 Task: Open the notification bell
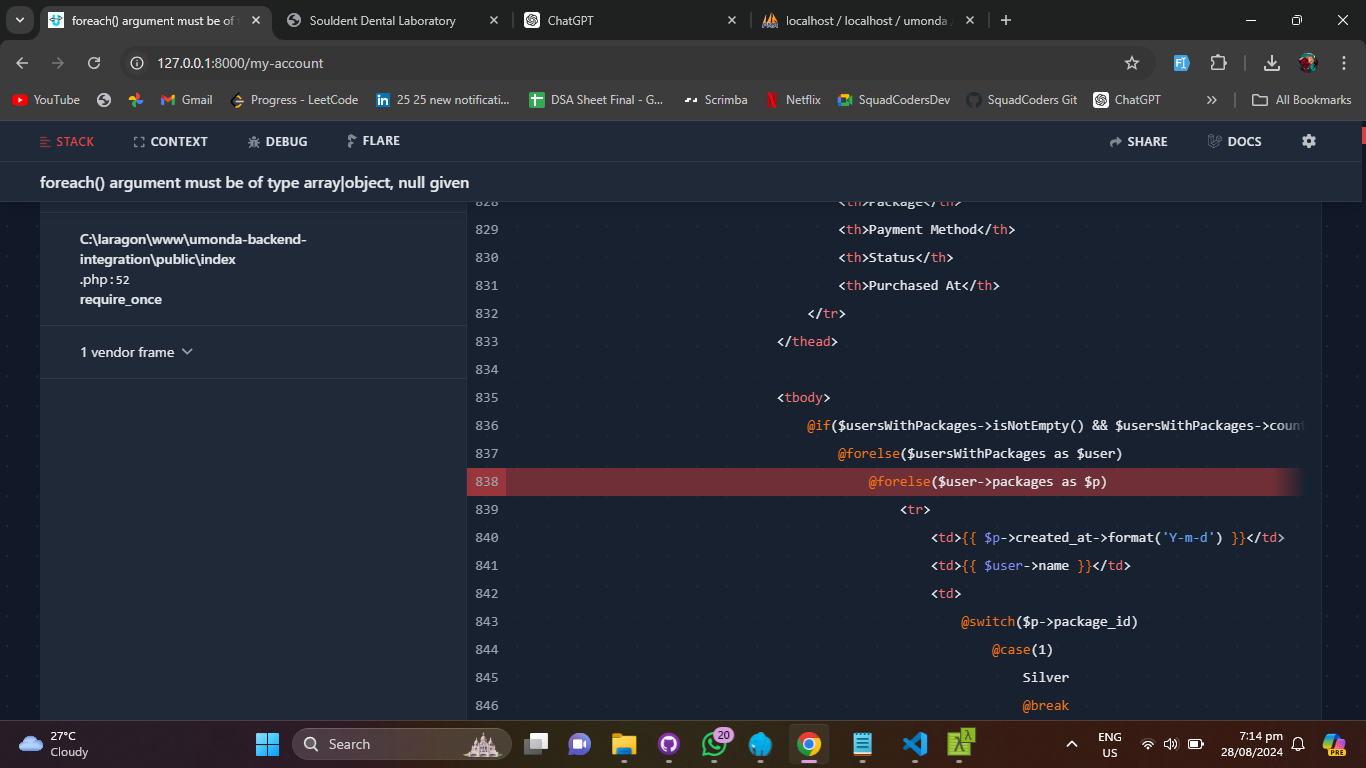click(x=1298, y=744)
